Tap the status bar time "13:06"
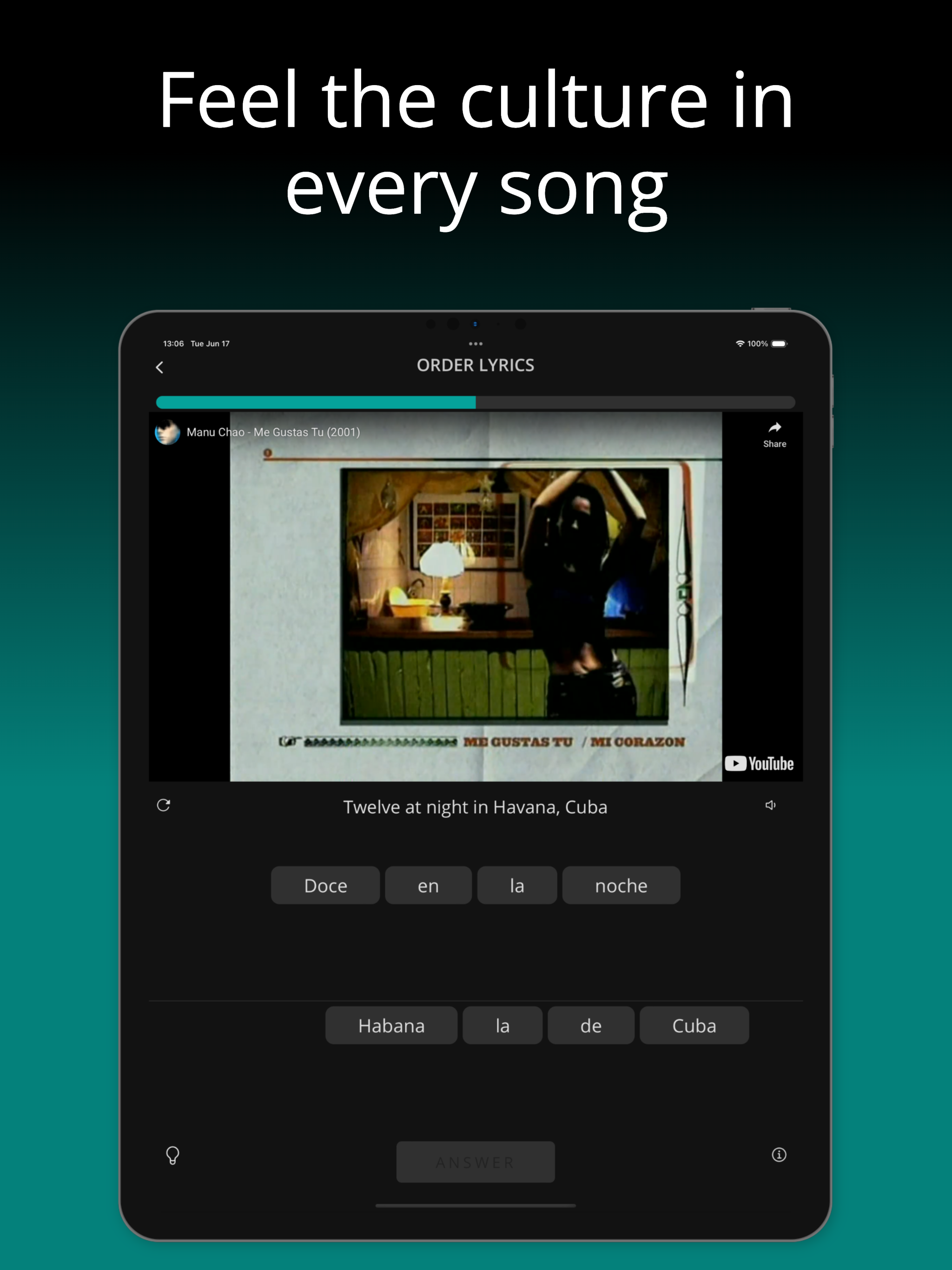The height and width of the screenshot is (1270, 952). (x=173, y=344)
